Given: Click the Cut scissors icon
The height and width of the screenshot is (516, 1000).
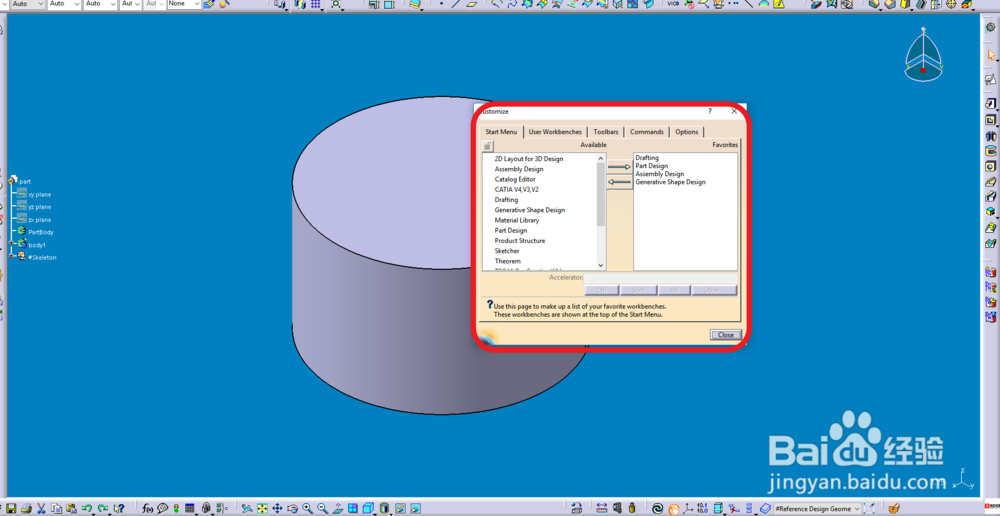Looking at the screenshot, I should [x=41, y=508].
